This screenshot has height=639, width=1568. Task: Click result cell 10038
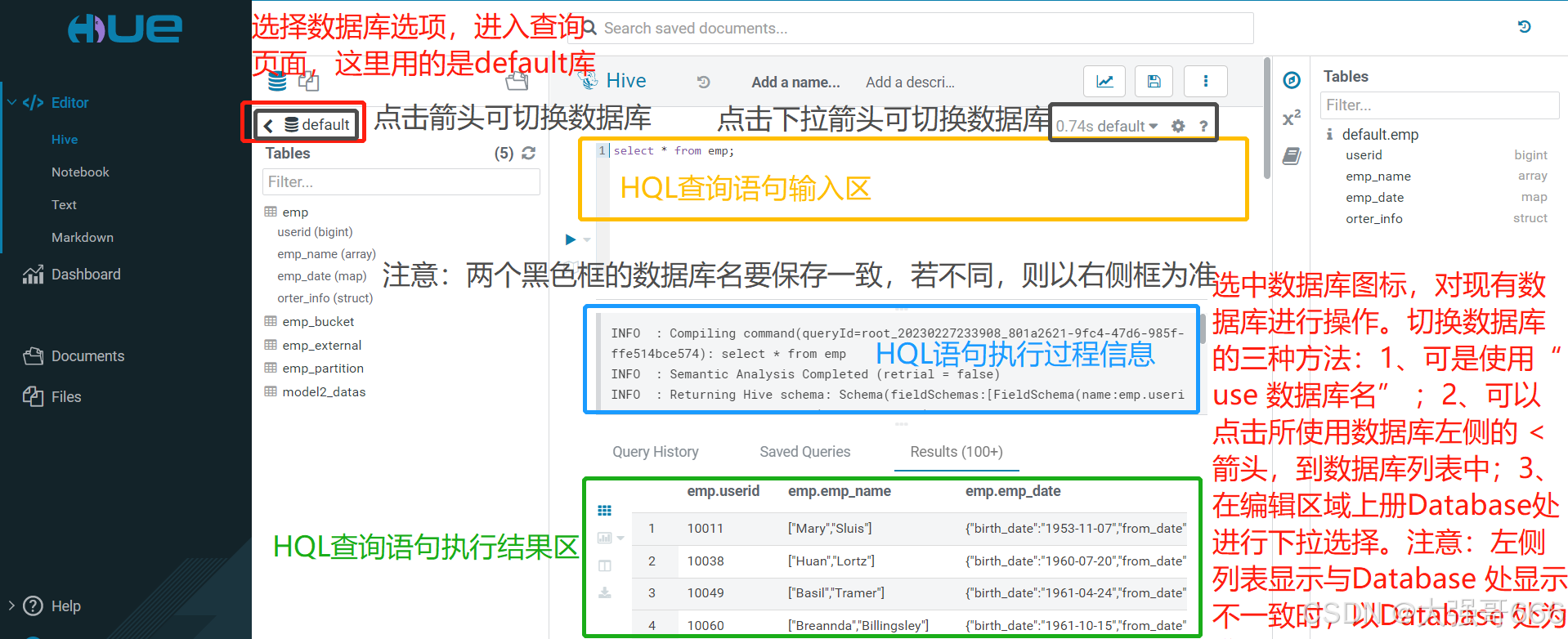[x=706, y=561]
